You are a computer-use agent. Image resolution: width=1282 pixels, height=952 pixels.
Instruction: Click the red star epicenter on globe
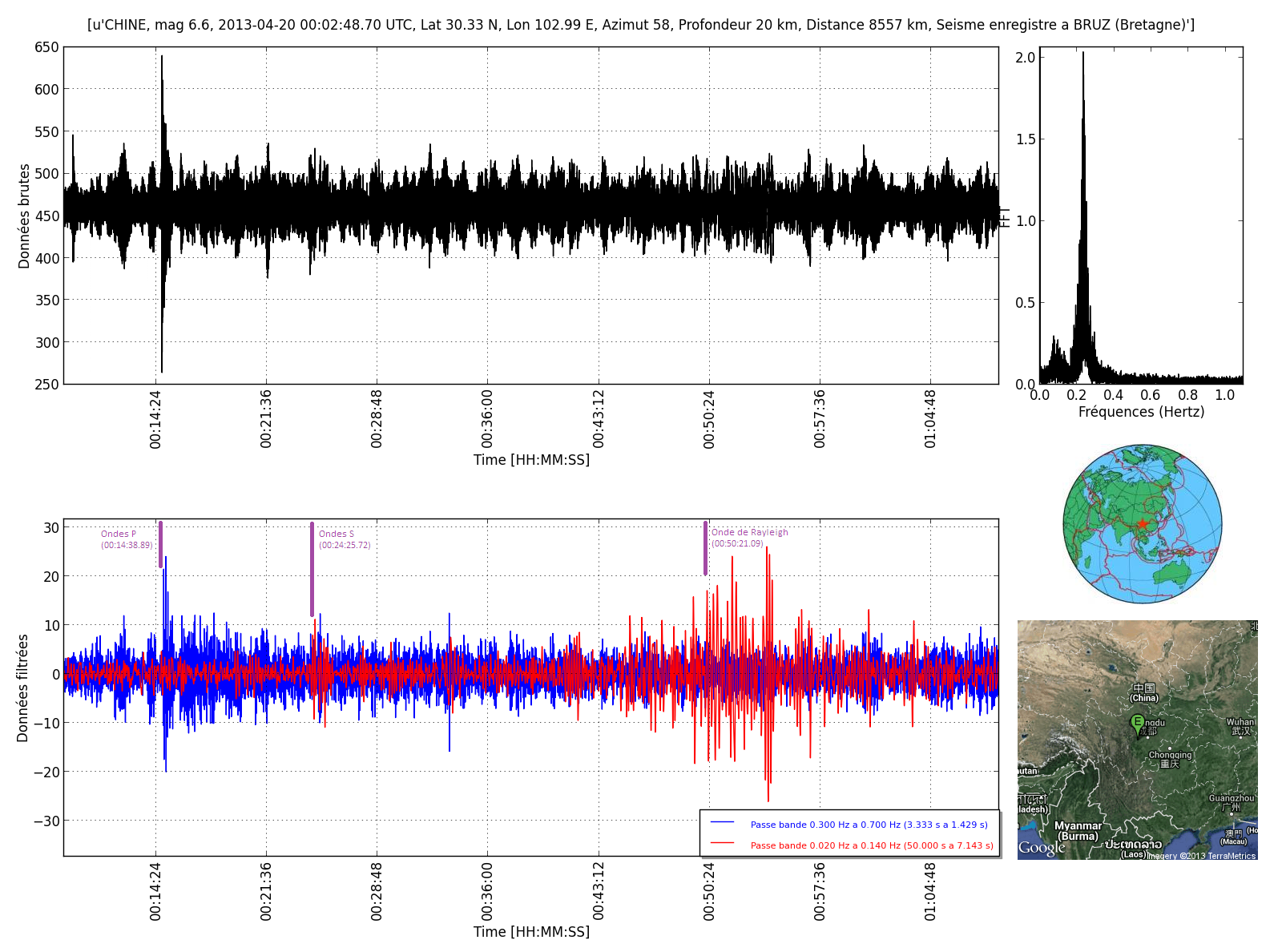click(x=1142, y=524)
